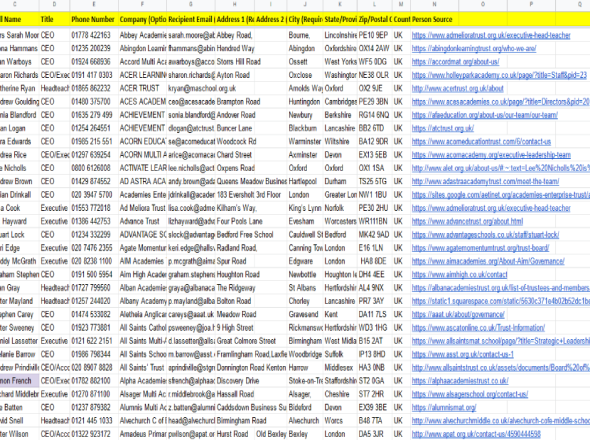
Task: Open the asst.org.uk contact-us link
Action: click(x=463, y=355)
